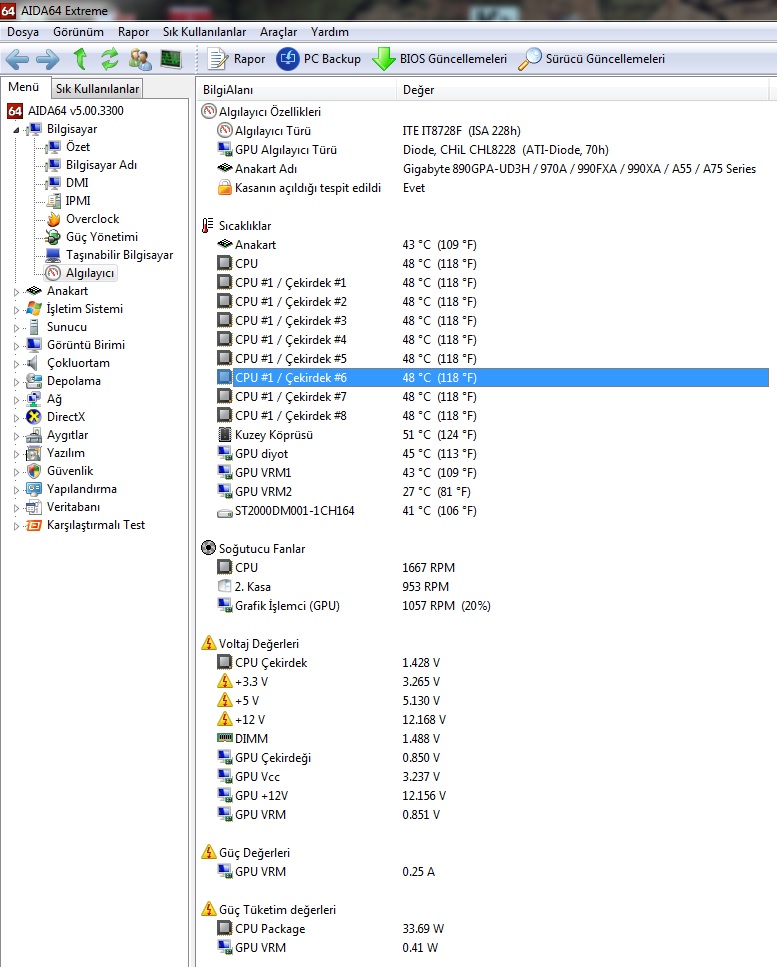Open the Araçlar menu
777x967 pixels.
coord(278,32)
